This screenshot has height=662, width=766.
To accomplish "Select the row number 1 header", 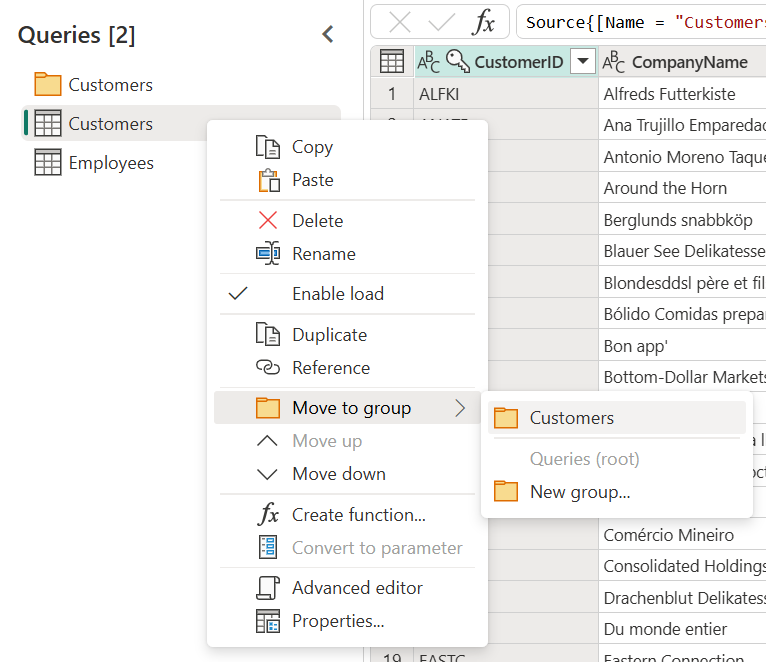I will coord(392,93).
